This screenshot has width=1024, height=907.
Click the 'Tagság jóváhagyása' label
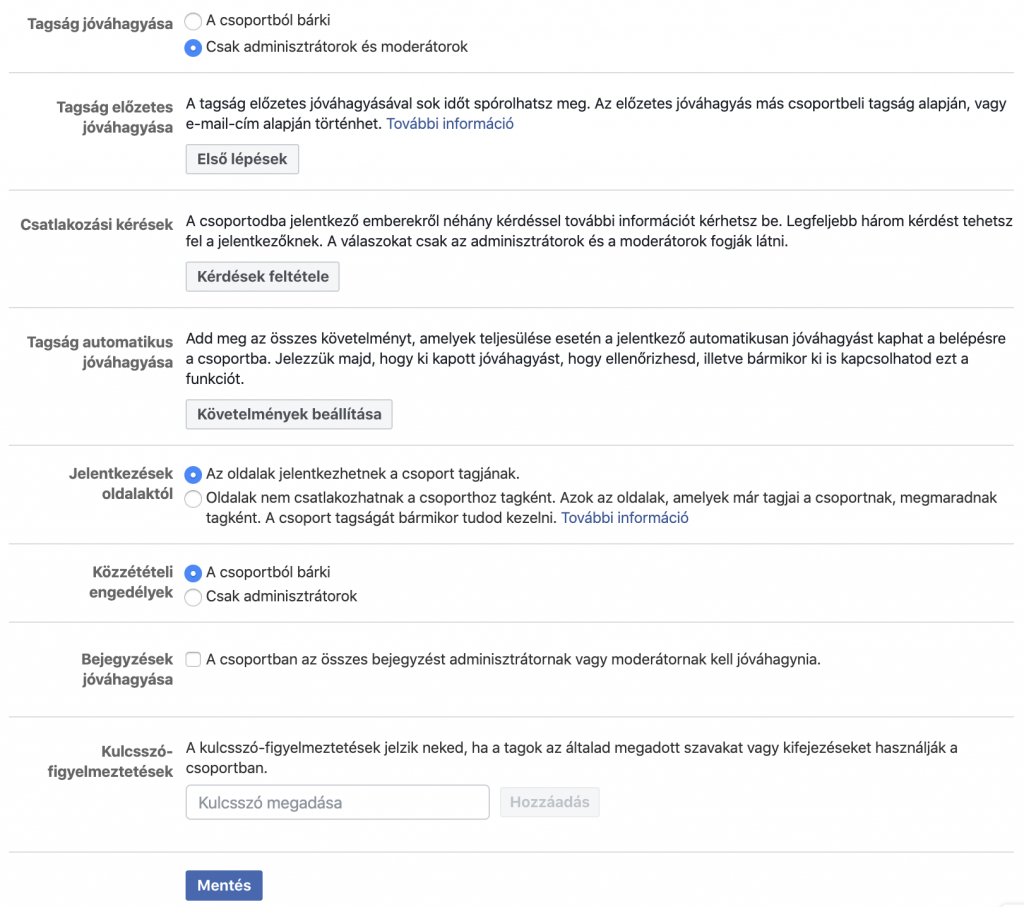coord(100,24)
